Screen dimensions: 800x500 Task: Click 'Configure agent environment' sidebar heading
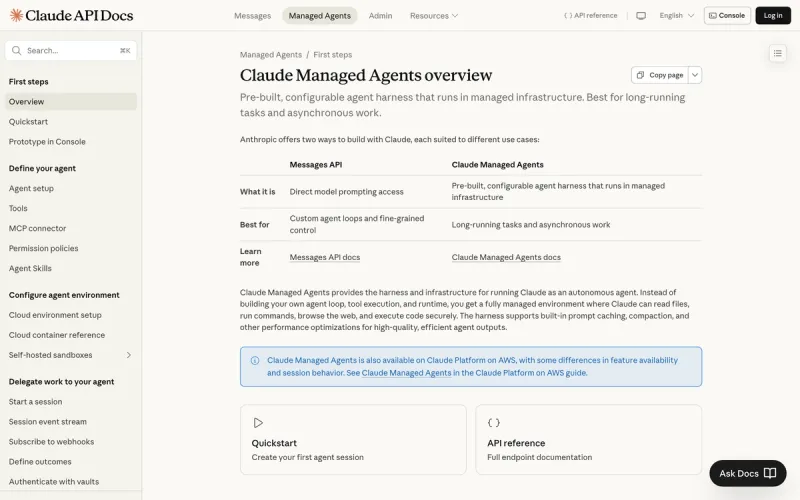coord(64,295)
